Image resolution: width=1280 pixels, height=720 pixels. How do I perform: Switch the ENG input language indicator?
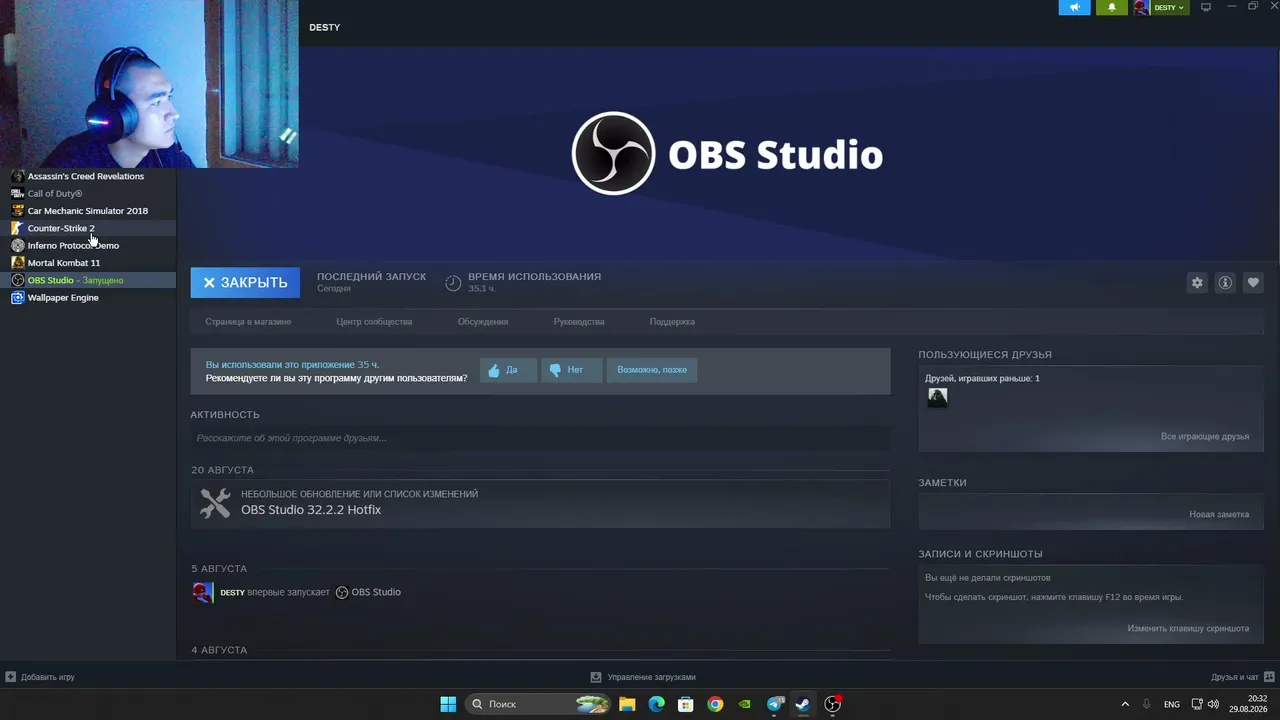click(1172, 704)
